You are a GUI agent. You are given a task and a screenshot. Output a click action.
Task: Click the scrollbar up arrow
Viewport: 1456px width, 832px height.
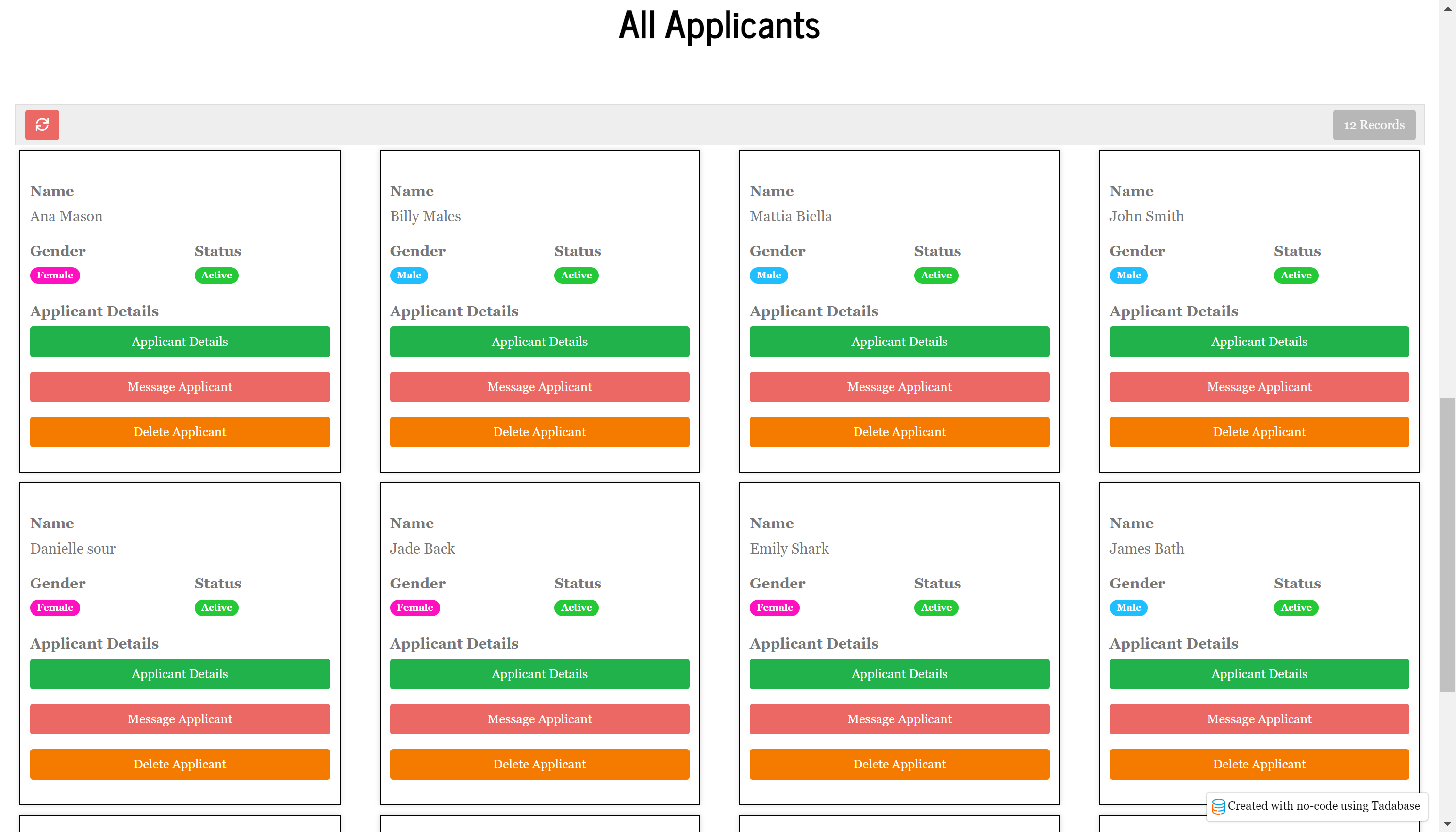[1447, 8]
